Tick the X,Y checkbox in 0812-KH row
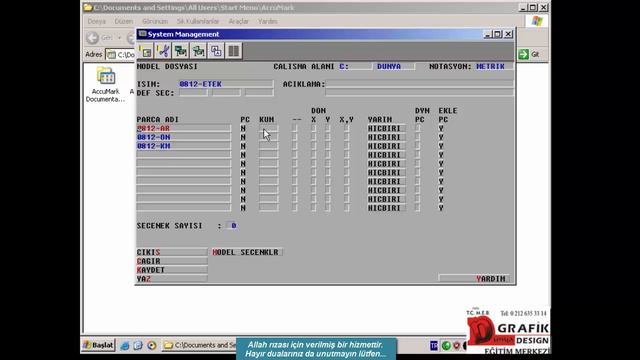Screen dimensions: 640x360 [347, 146]
